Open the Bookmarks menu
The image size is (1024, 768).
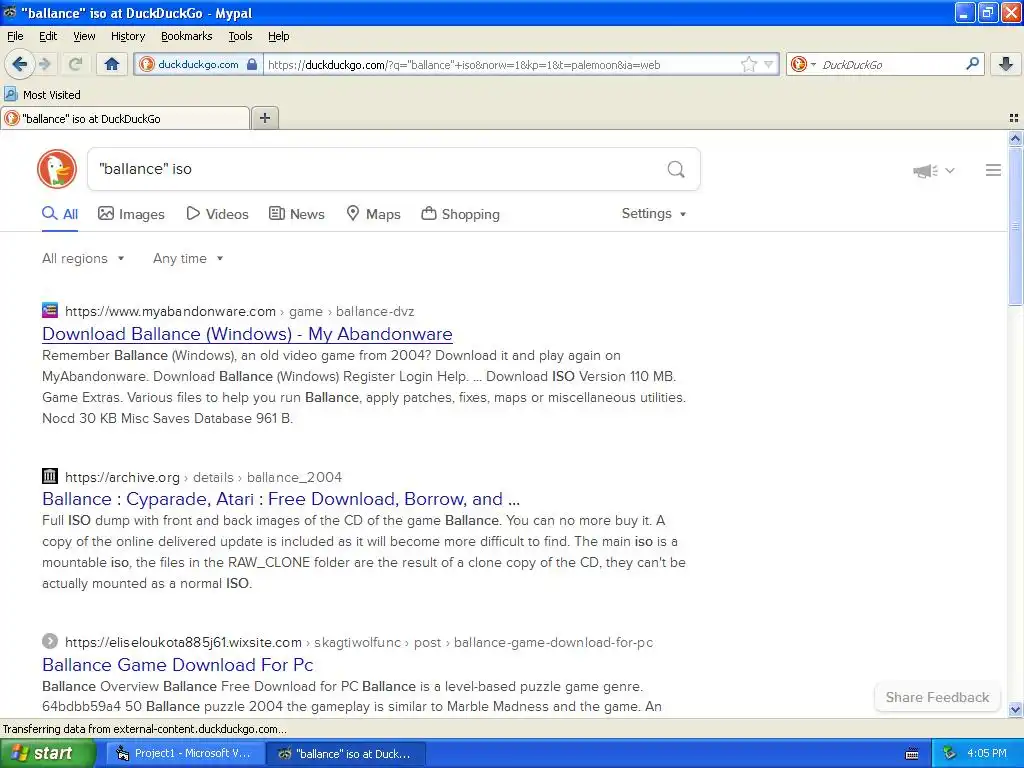coord(186,36)
